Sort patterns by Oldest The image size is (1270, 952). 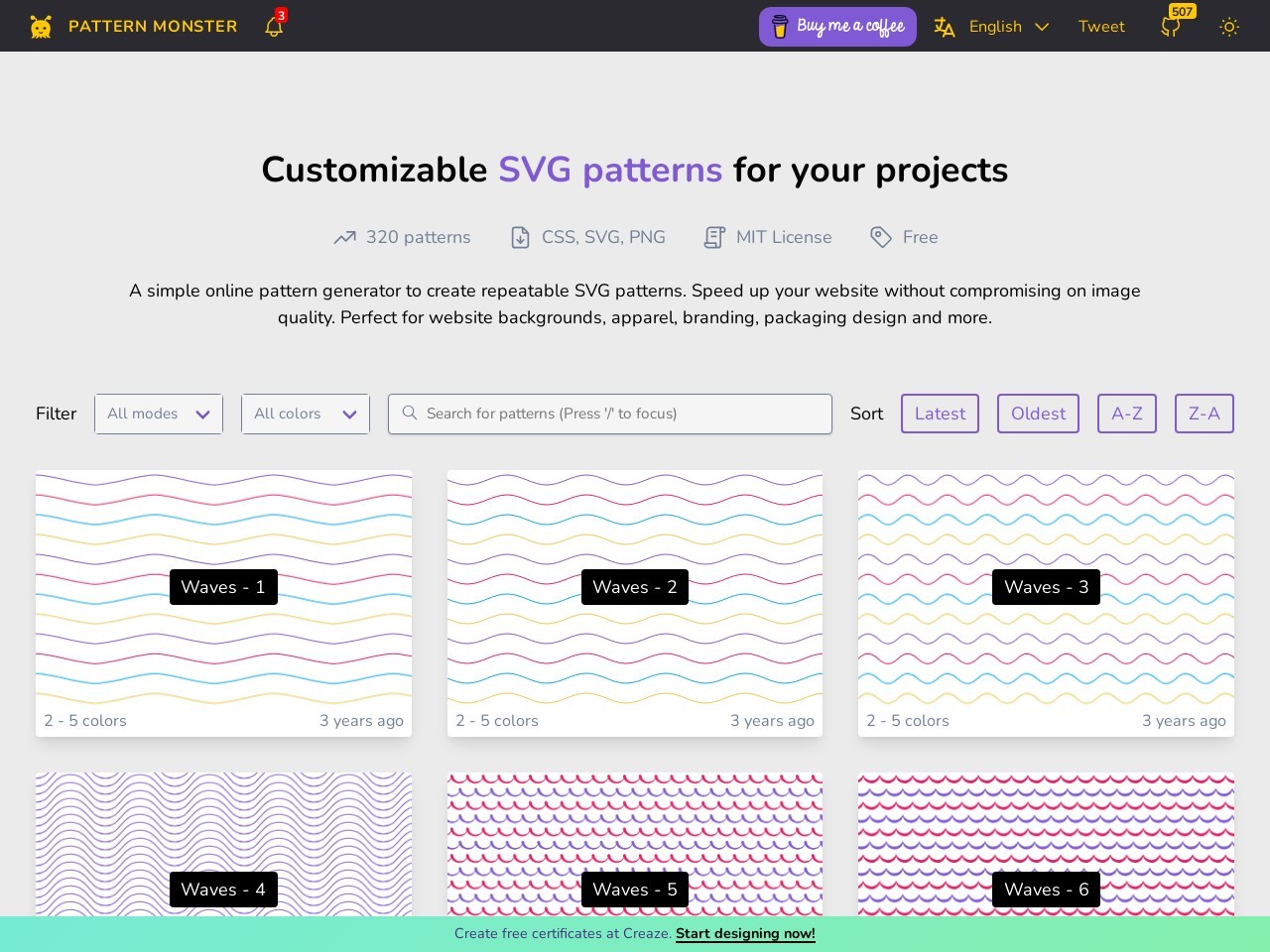tap(1038, 414)
